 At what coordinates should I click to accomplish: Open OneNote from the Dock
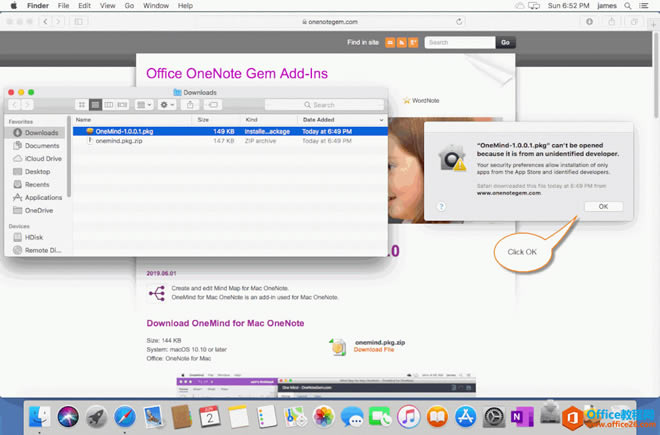pos(522,417)
